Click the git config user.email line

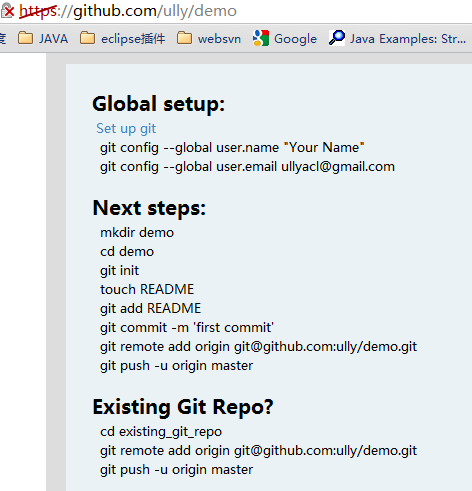tap(247, 166)
